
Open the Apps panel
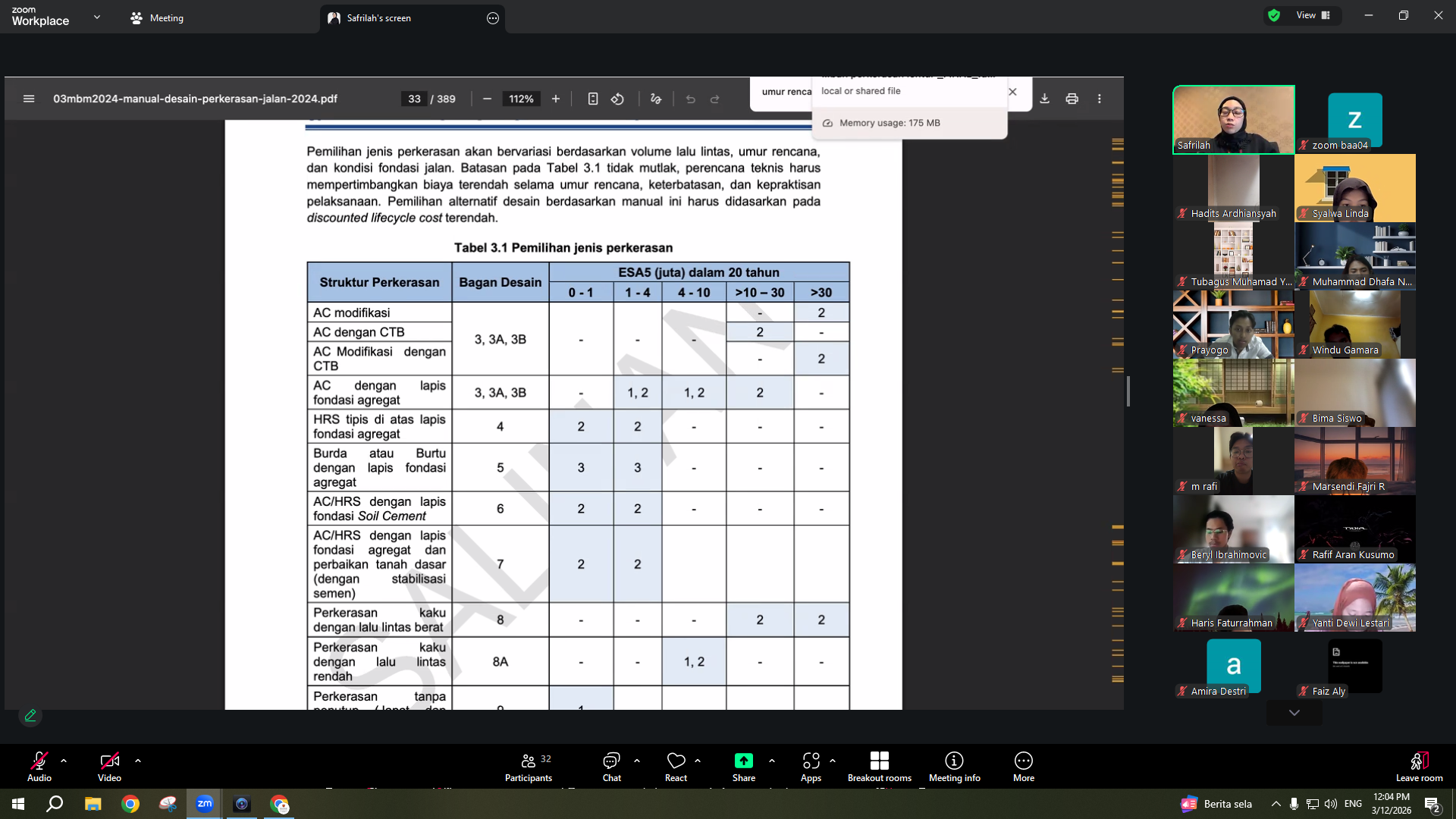pyautogui.click(x=811, y=766)
